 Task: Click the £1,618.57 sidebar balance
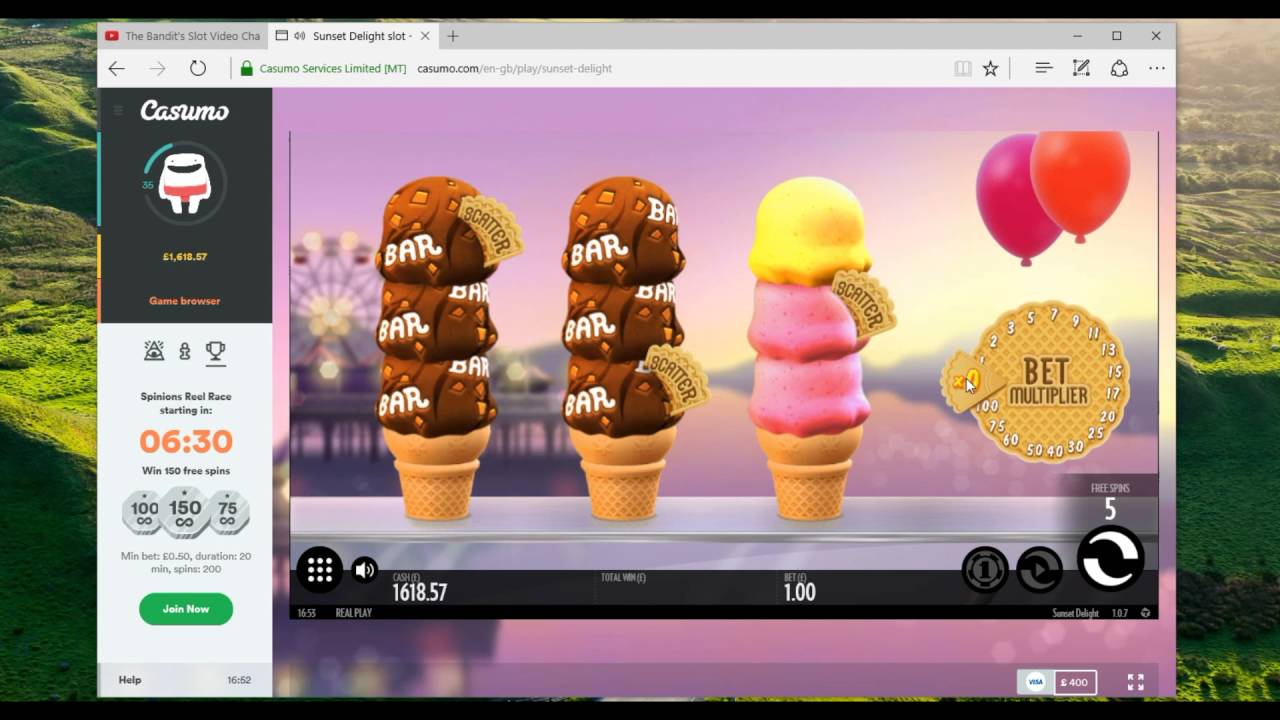click(185, 257)
